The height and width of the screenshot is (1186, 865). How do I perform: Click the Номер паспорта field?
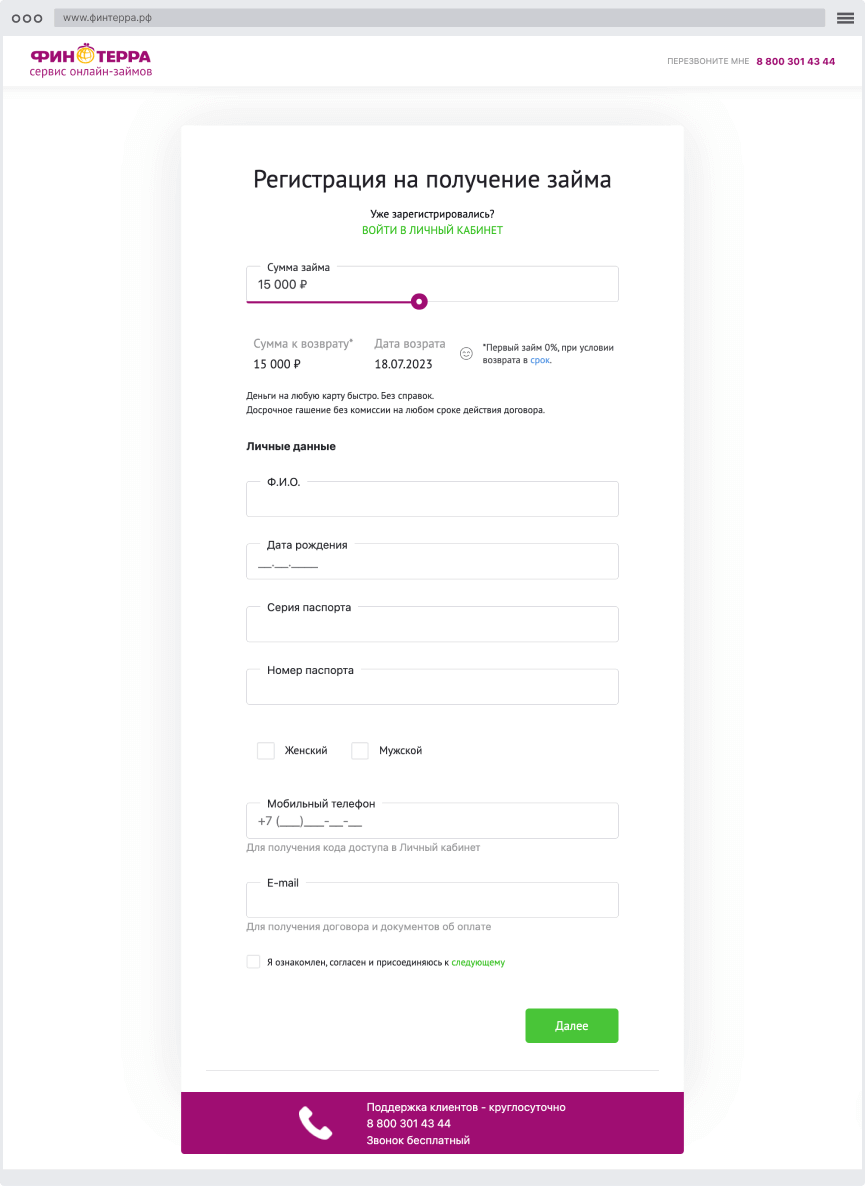coord(432,686)
